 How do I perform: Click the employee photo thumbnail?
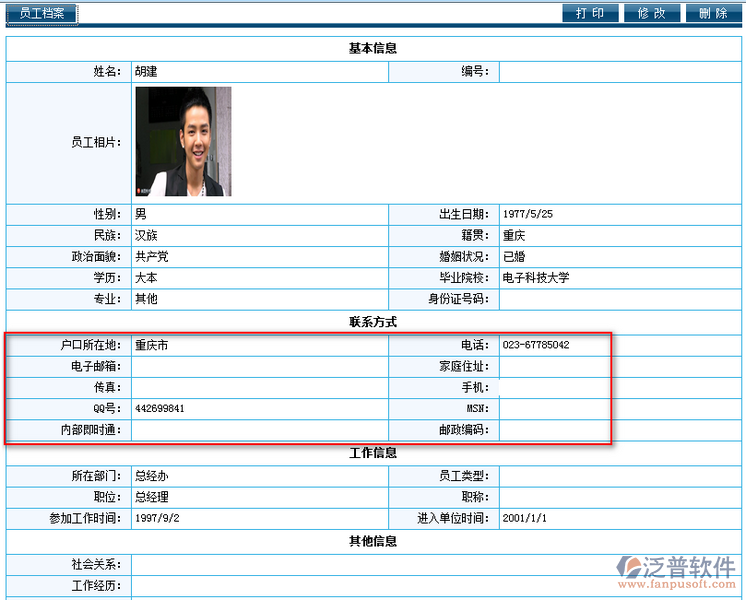(184, 141)
